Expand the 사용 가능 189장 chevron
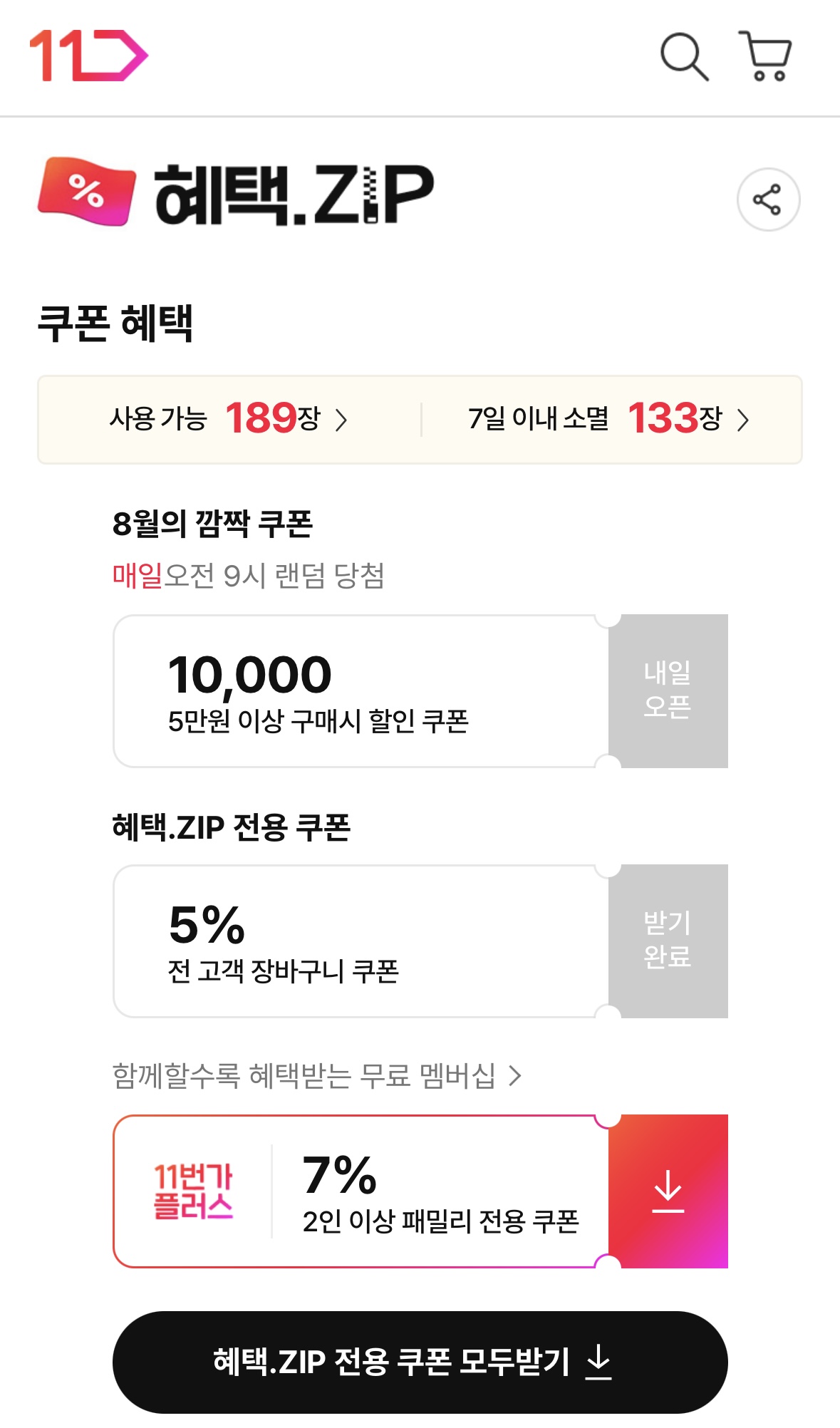This screenshot has height=1428, width=840. 341,420
